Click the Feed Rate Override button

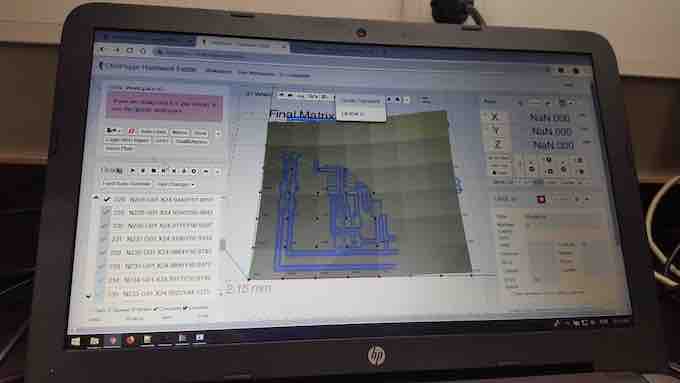[x=127, y=183]
